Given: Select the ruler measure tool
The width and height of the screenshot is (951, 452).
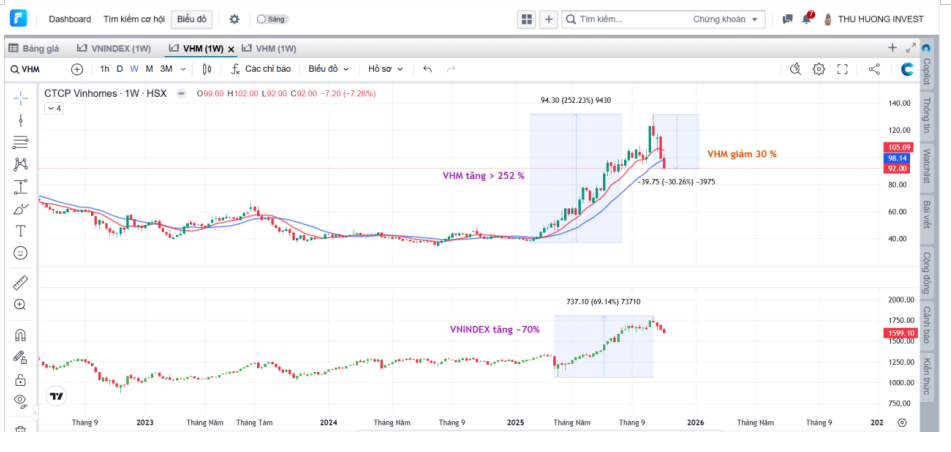Looking at the screenshot, I should point(20,281).
